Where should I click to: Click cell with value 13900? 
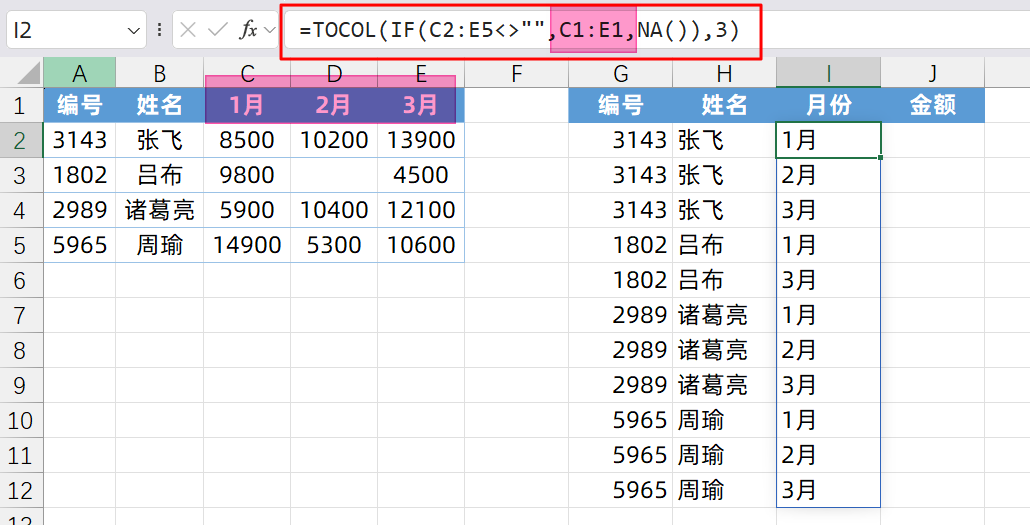[x=421, y=140]
